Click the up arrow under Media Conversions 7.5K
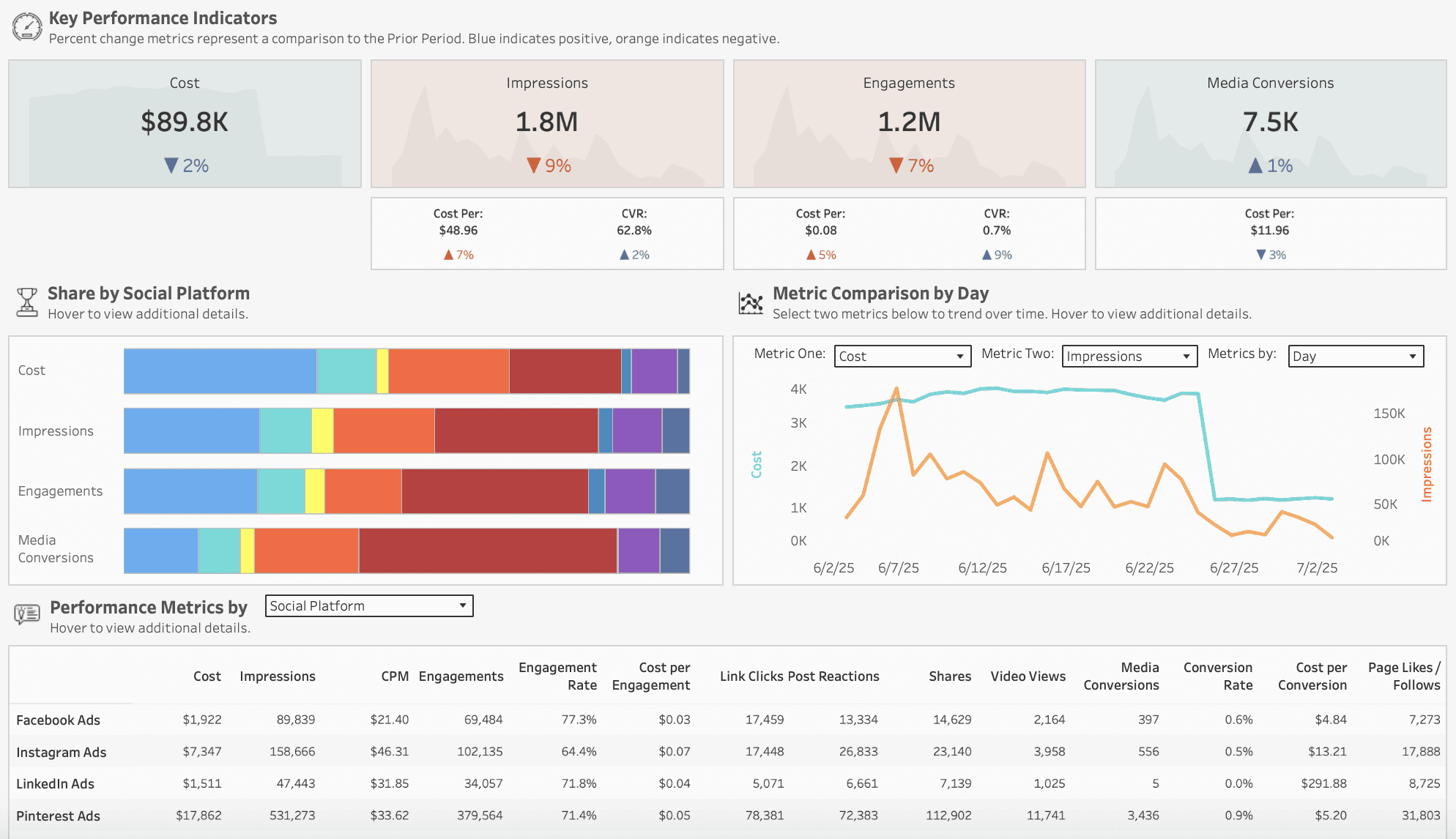Viewport: 1456px width, 839px height. [x=1255, y=165]
